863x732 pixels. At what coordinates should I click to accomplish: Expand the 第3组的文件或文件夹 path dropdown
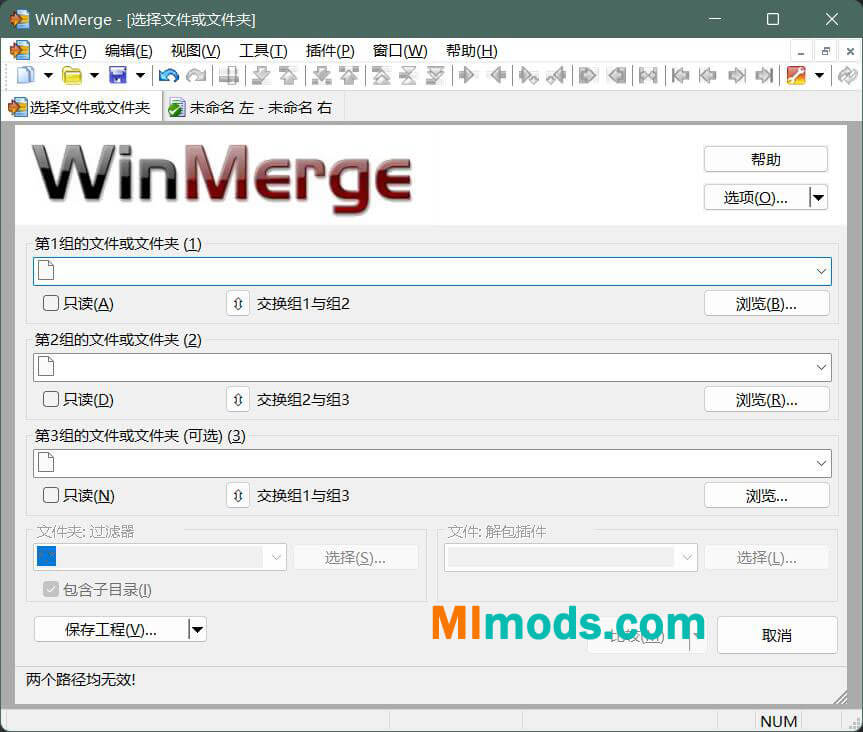821,463
